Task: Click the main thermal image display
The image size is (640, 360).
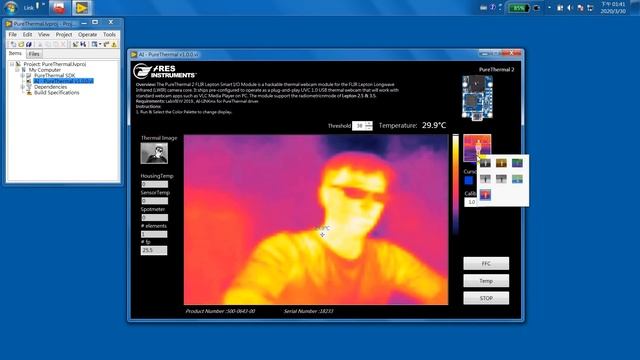Action: tap(316, 220)
